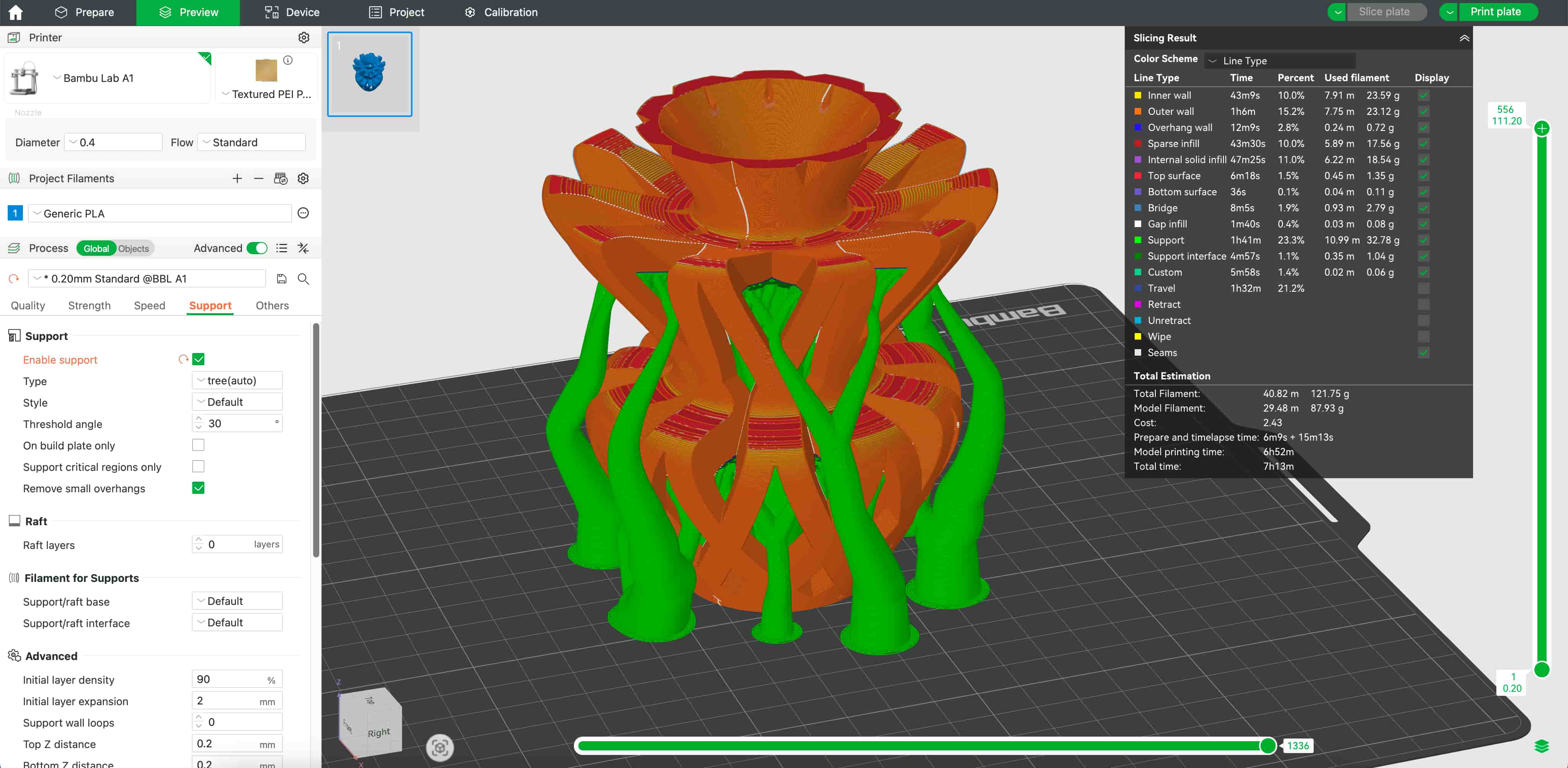The image size is (1568, 768).
Task: Open the 0.20mm Standard preset dropdown
Action: tap(147, 279)
